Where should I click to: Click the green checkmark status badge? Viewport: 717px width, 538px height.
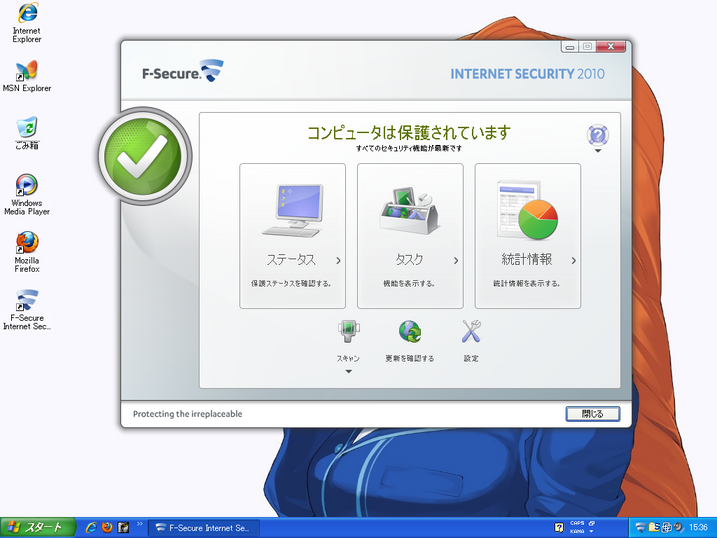(144, 156)
